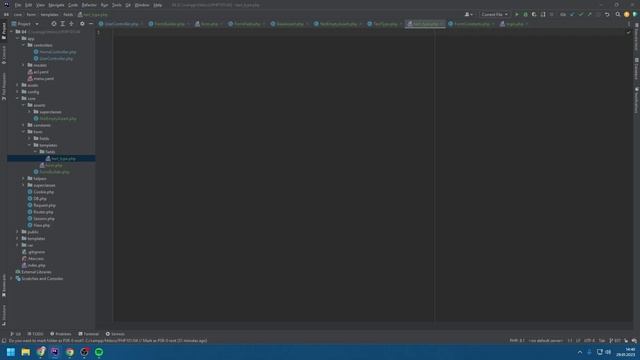Open the Terminal tool window

[89, 334]
